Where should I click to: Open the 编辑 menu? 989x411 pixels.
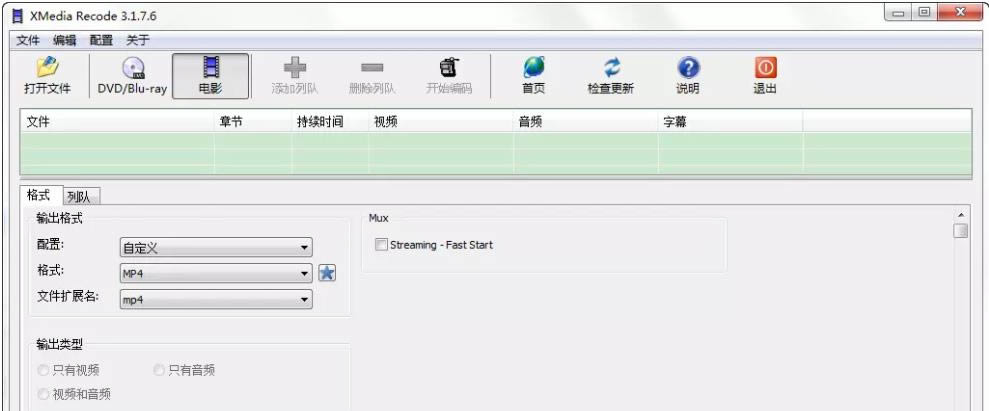coord(64,40)
